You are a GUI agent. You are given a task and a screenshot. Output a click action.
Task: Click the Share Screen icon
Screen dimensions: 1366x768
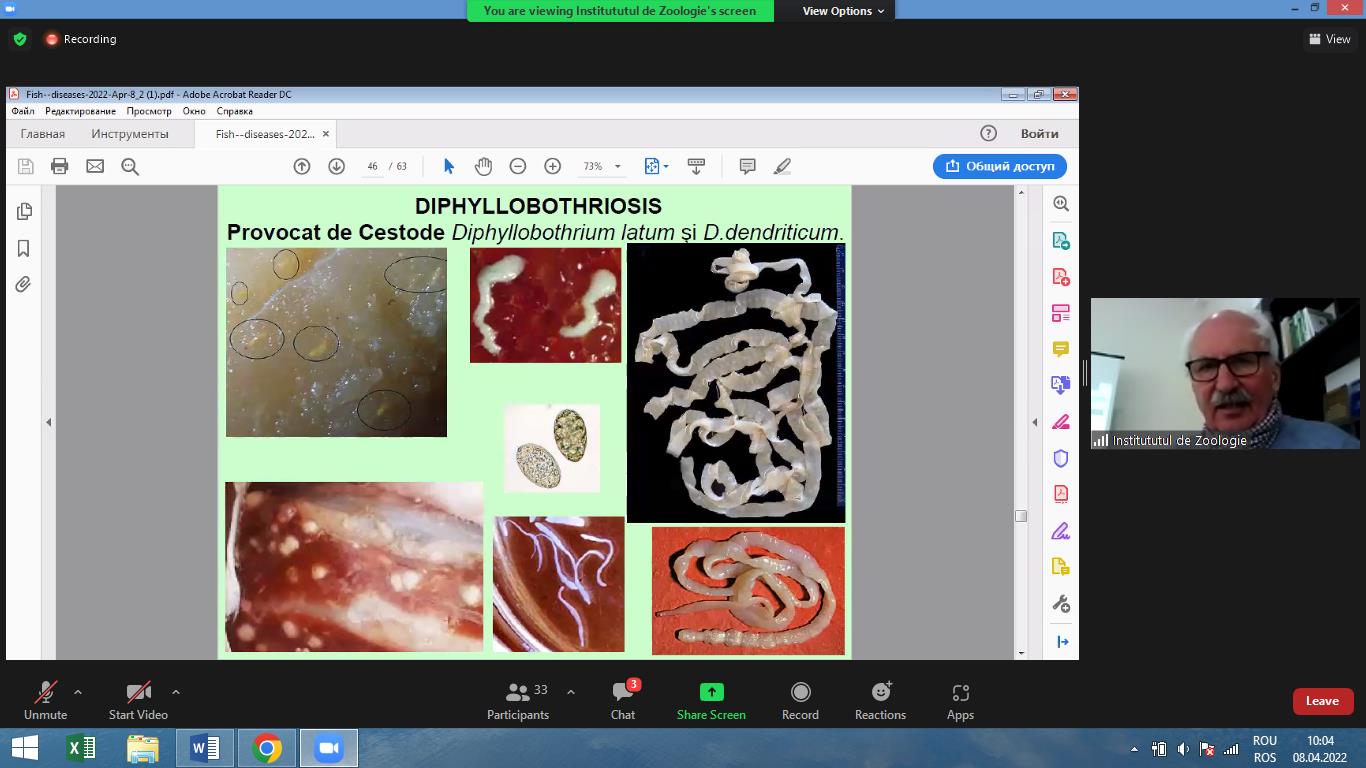(x=711, y=692)
